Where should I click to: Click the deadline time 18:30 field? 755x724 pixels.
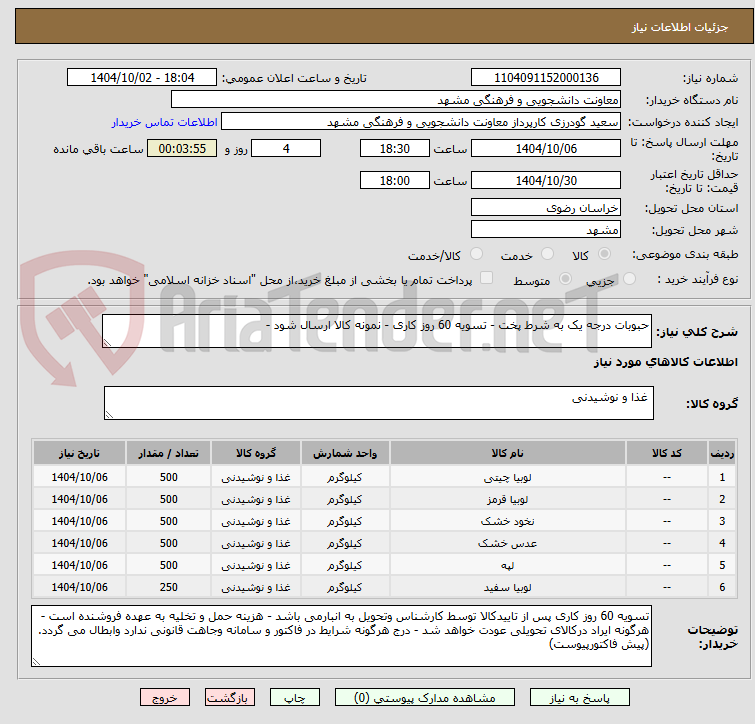tap(394, 148)
